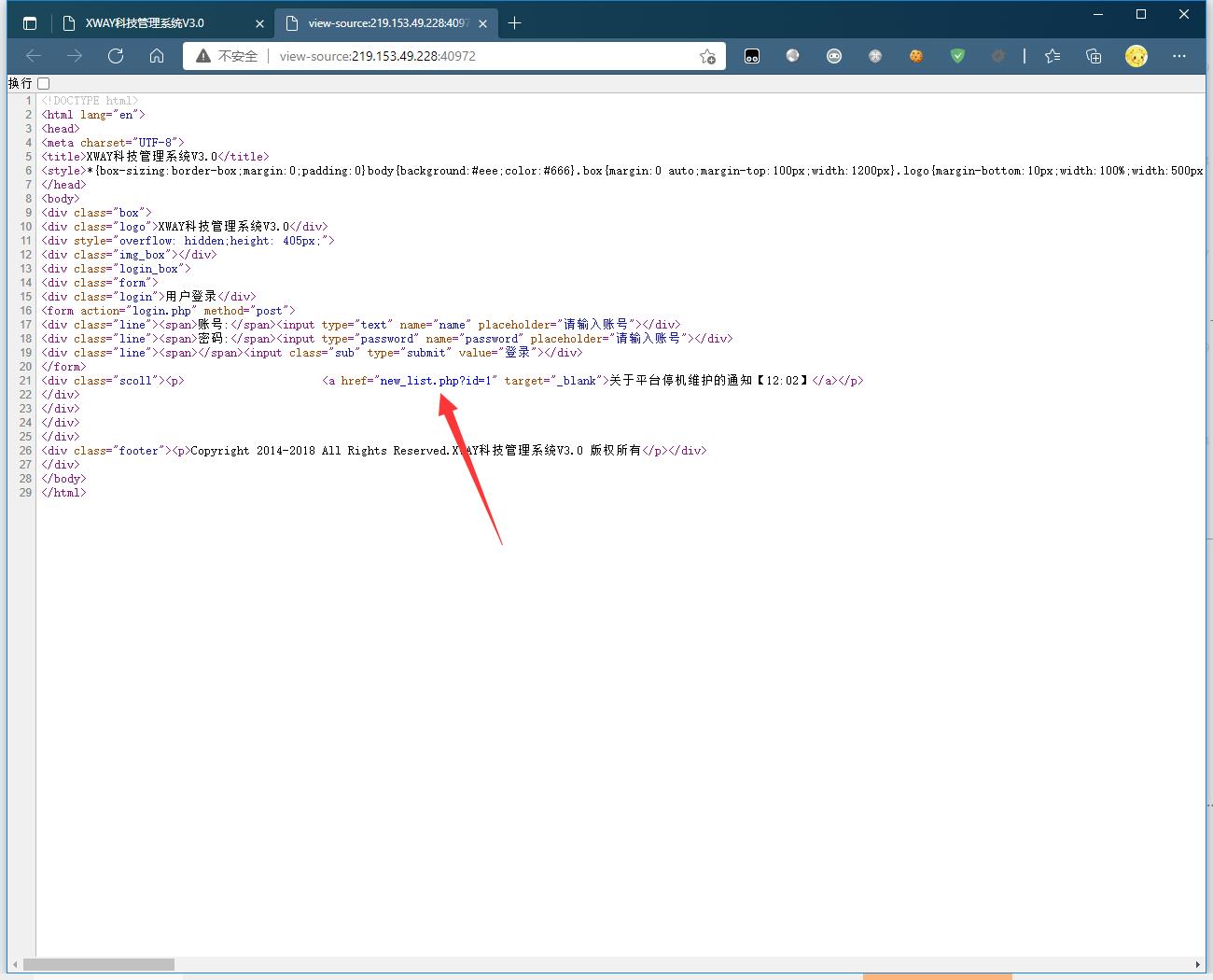Viewport: 1213px width, 980px height.
Task: Open the green shield AdGuard extension
Action: [957, 56]
